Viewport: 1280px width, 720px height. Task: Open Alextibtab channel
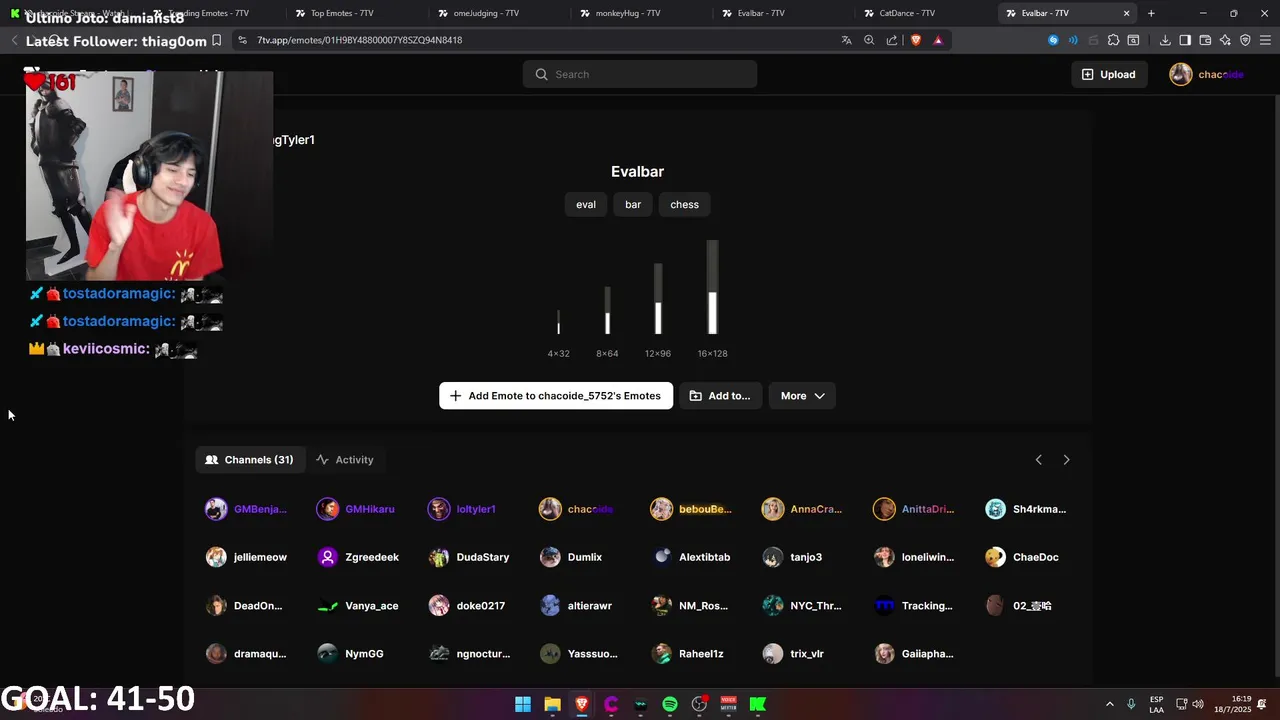(690, 557)
